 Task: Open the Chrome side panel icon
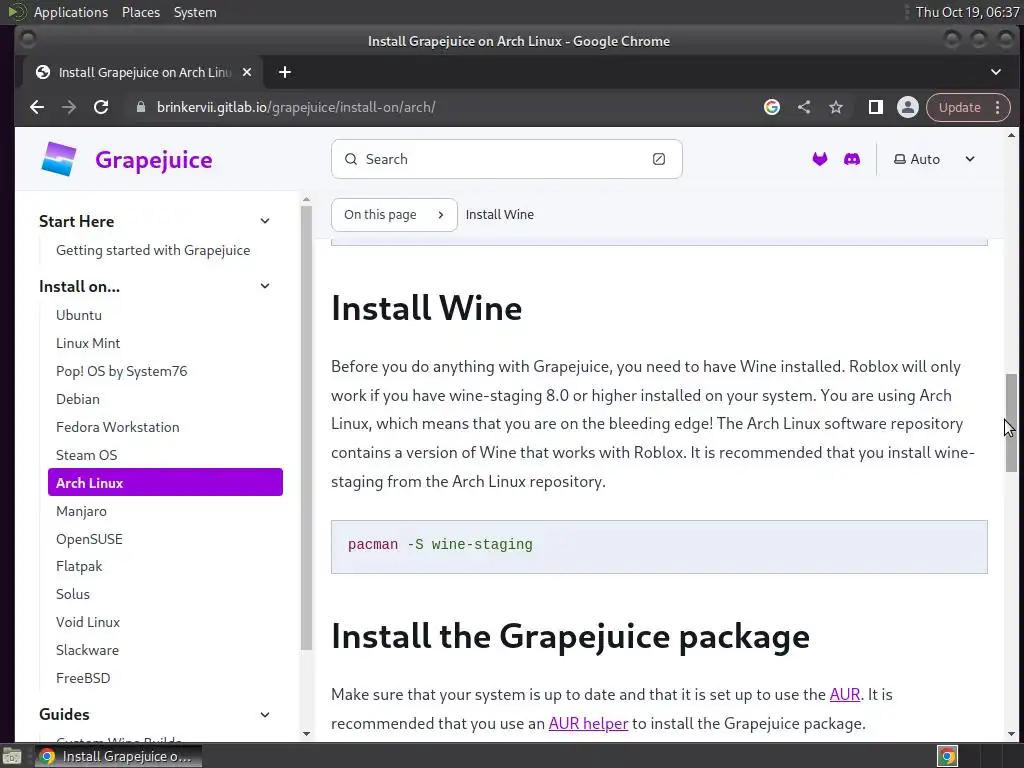pos(876,107)
